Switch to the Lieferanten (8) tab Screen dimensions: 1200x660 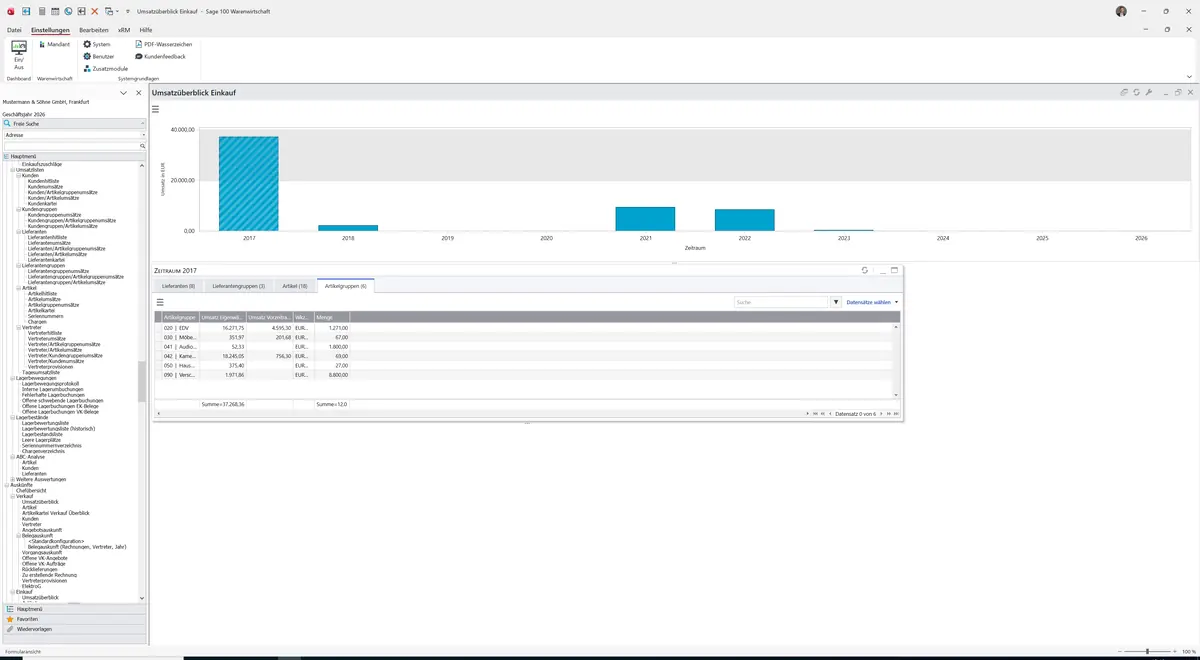(x=179, y=286)
